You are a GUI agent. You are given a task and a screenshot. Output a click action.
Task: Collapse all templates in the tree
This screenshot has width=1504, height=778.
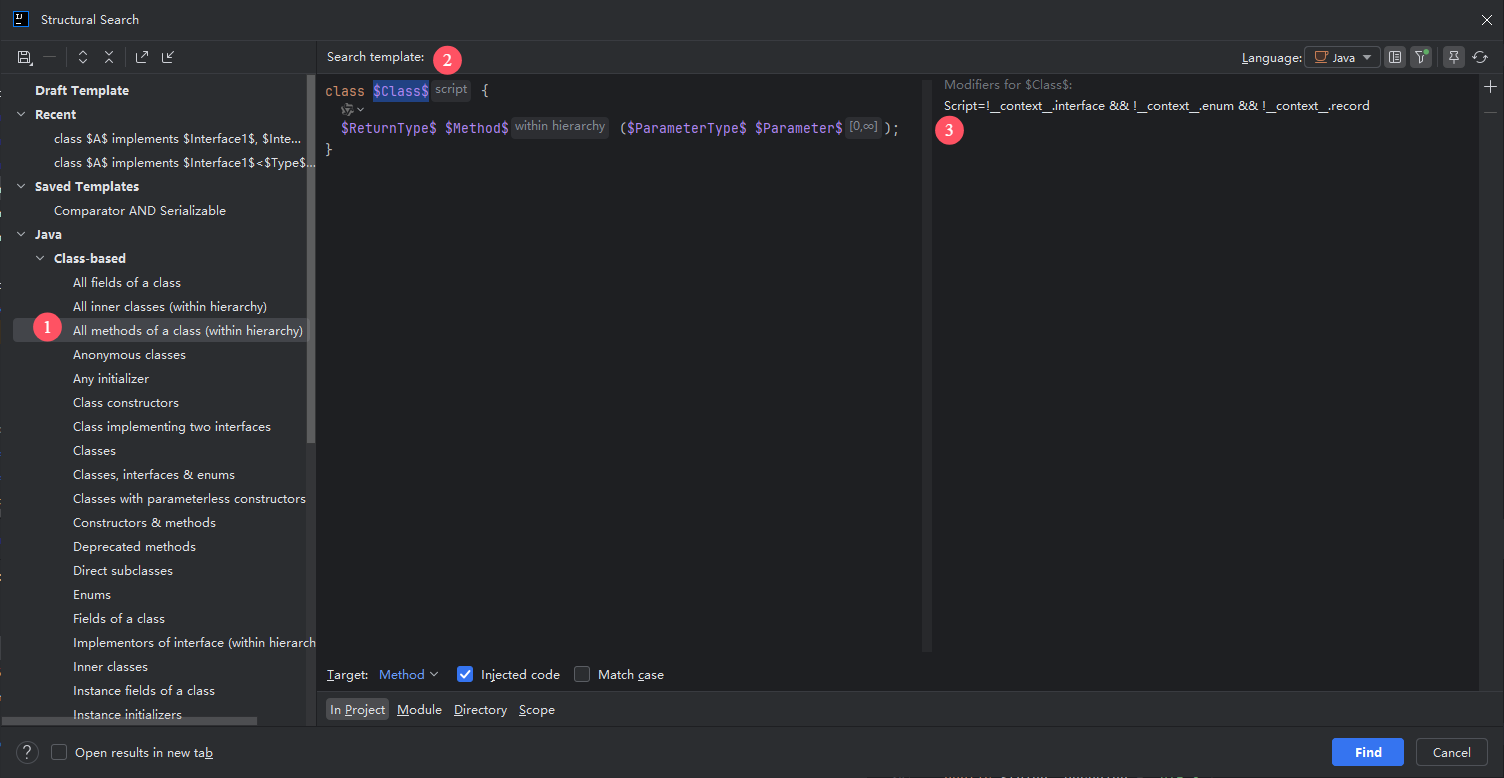(109, 58)
